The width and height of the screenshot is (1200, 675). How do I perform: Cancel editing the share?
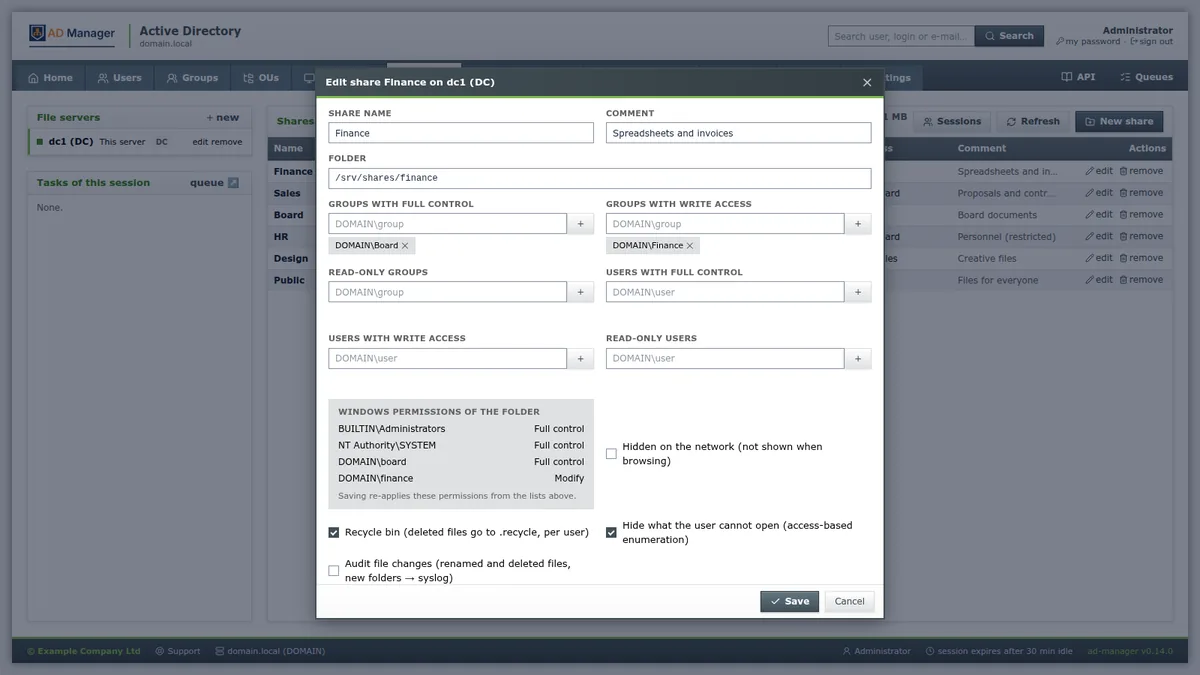[849, 601]
